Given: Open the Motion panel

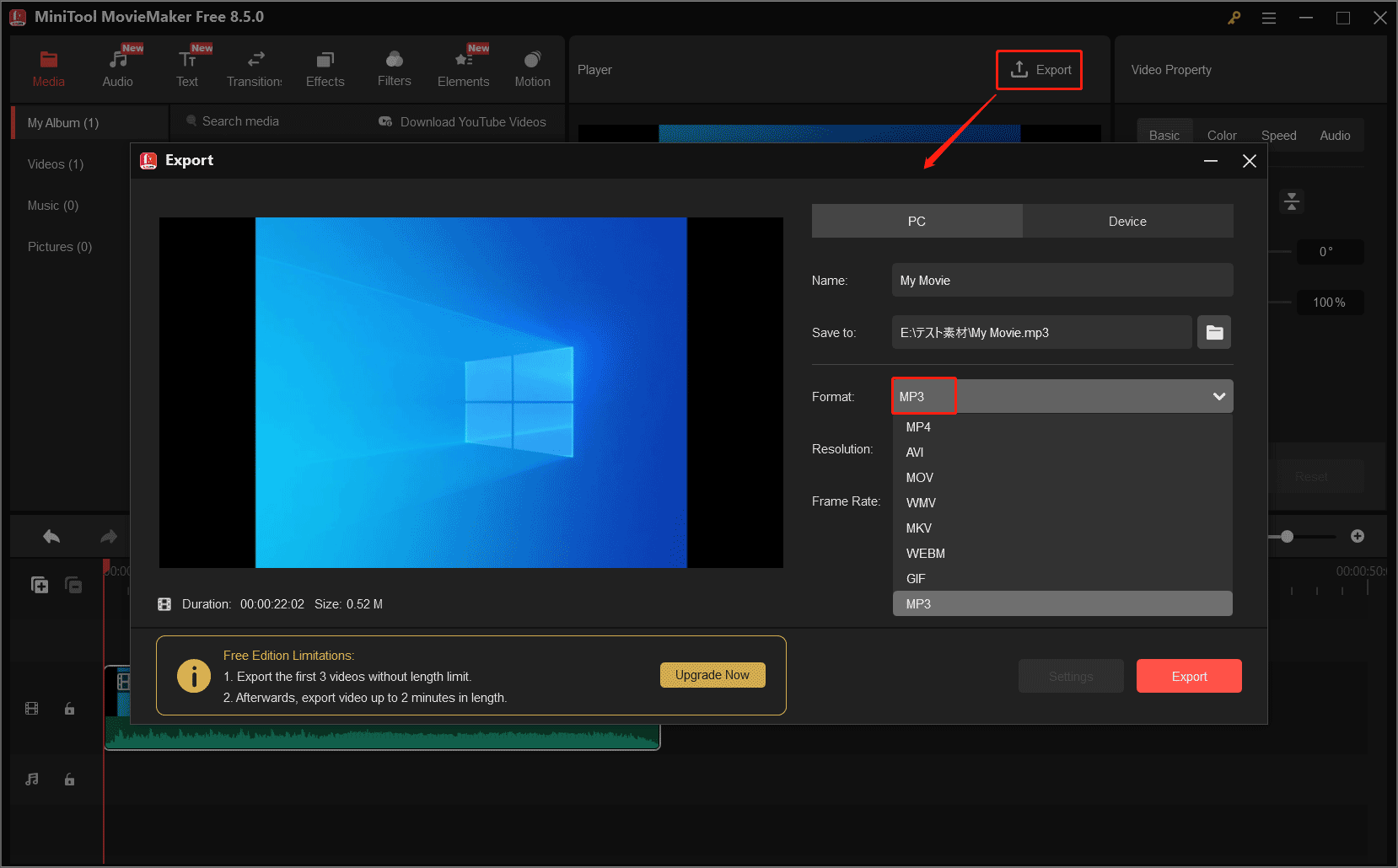Looking at the screenshot, I should click(x=532, y=67).
